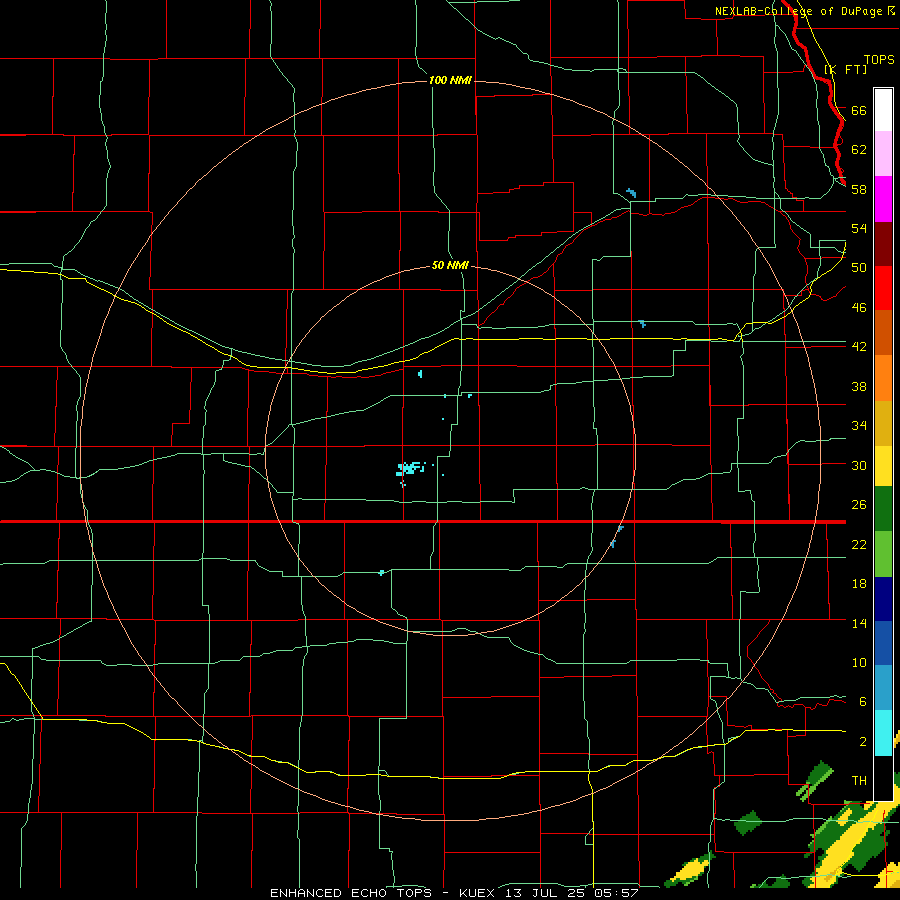This screenshot has height=900, width=900.
Task: Click the legend value 14
Action: coord(859,623)
